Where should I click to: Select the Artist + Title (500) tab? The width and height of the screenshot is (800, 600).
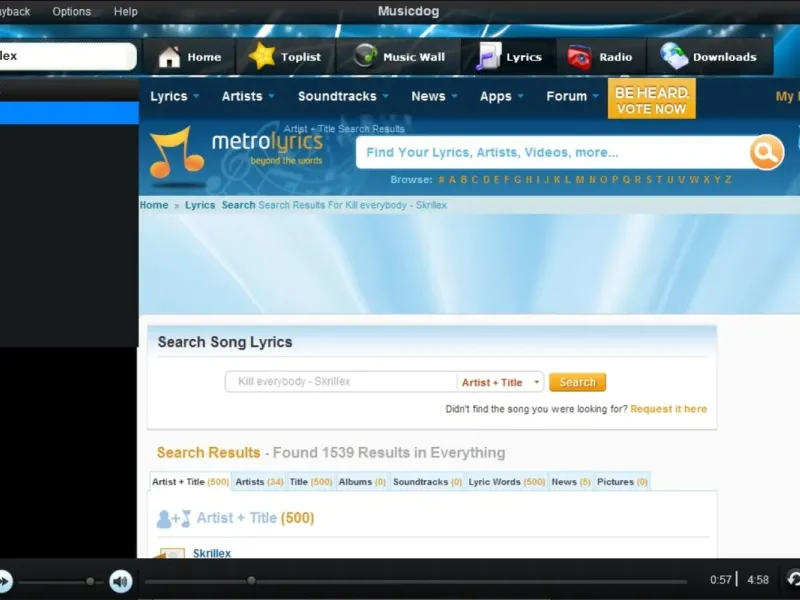190,482
